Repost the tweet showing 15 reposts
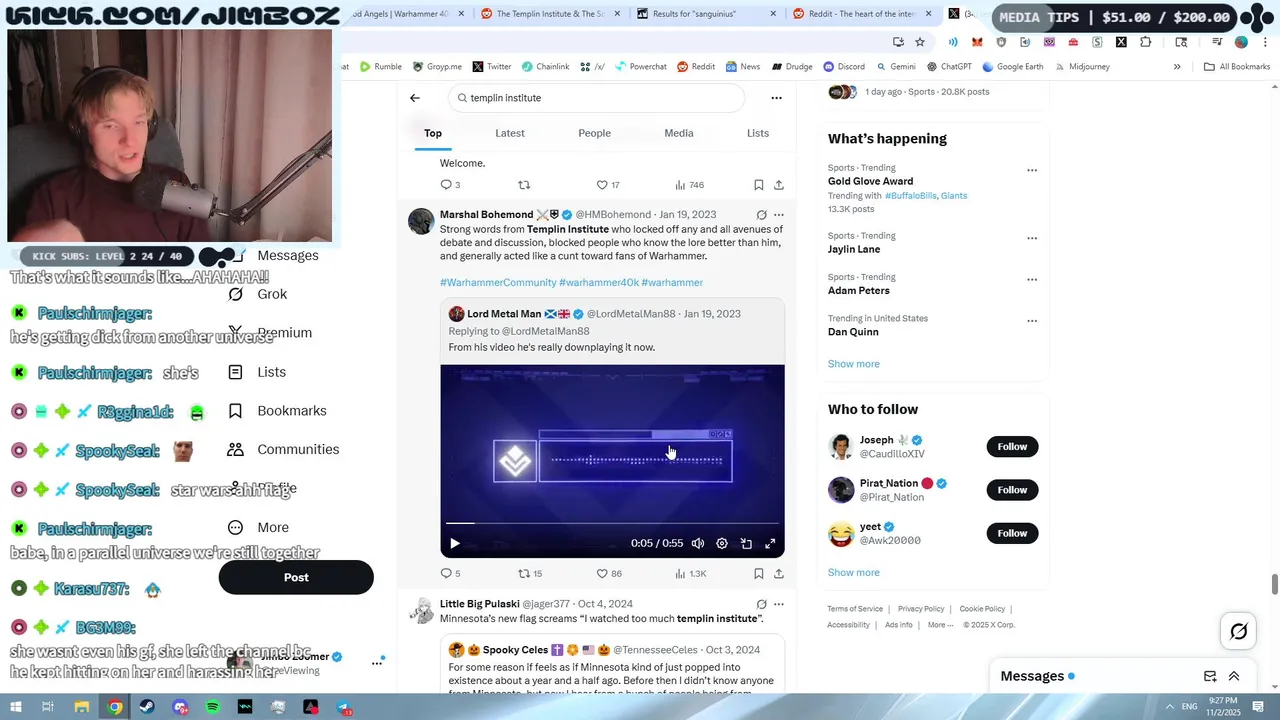The image size is (1280, 720). point(530,574)
